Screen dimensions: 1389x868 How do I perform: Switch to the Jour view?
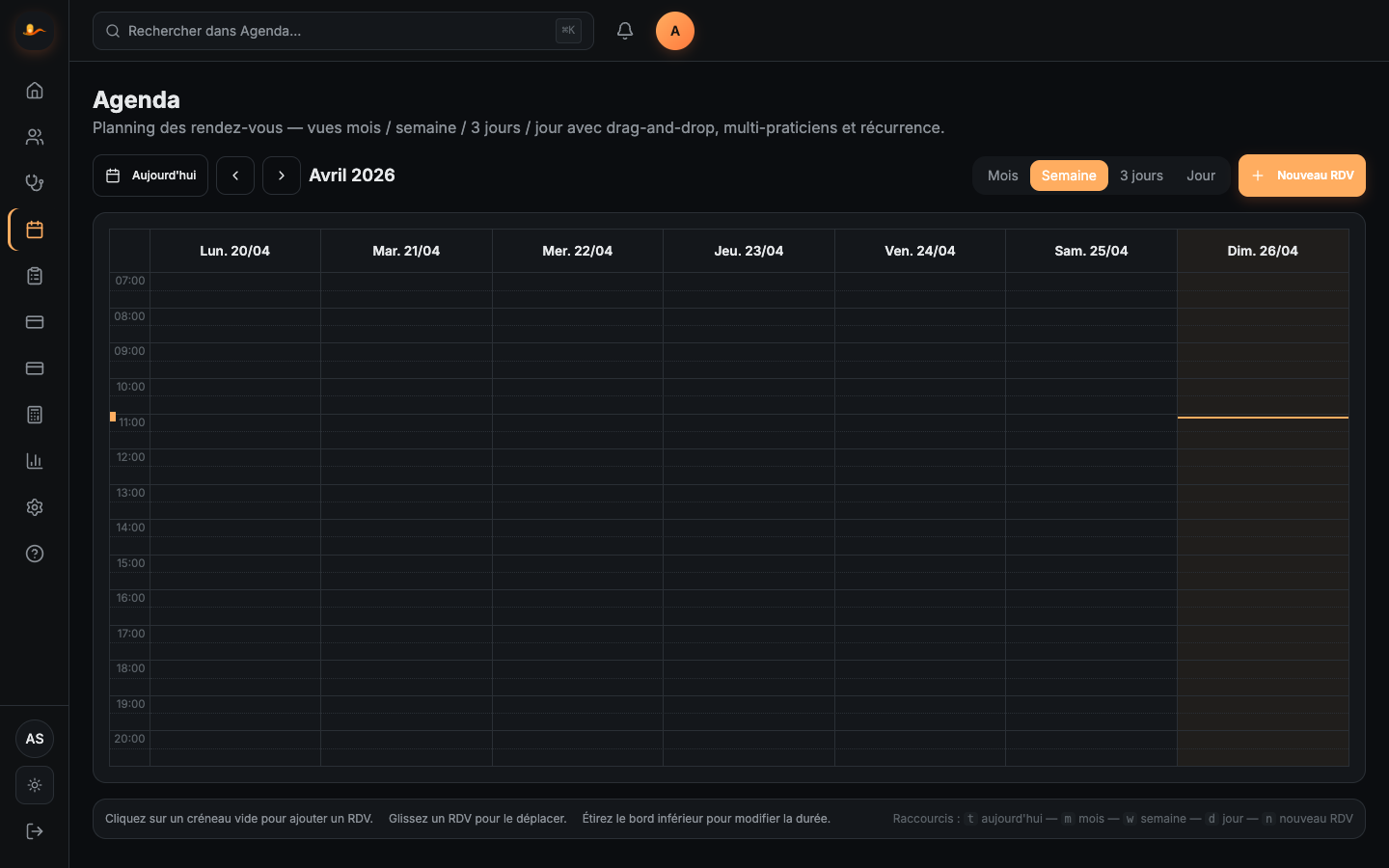tap(1201, 176)
